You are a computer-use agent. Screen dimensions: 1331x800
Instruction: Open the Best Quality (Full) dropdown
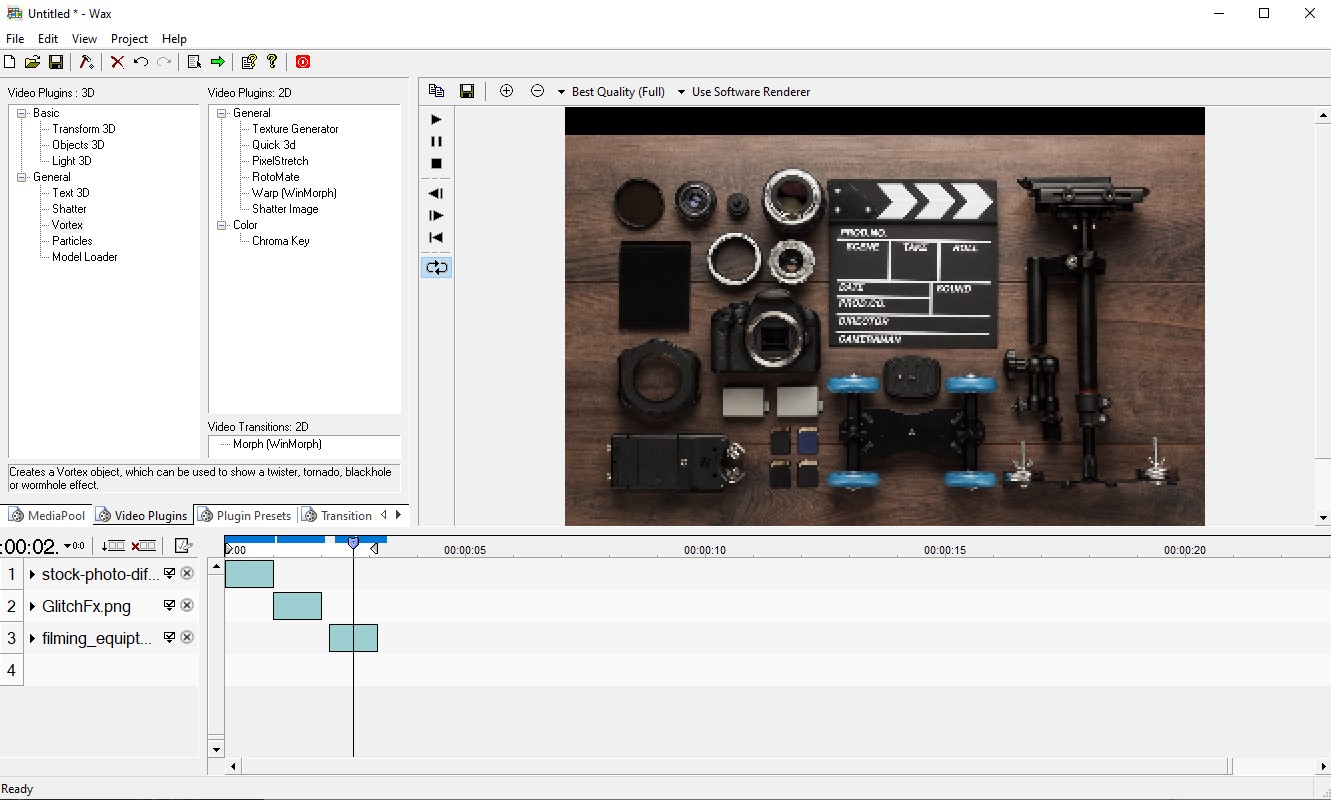click(x=566, y=91)
